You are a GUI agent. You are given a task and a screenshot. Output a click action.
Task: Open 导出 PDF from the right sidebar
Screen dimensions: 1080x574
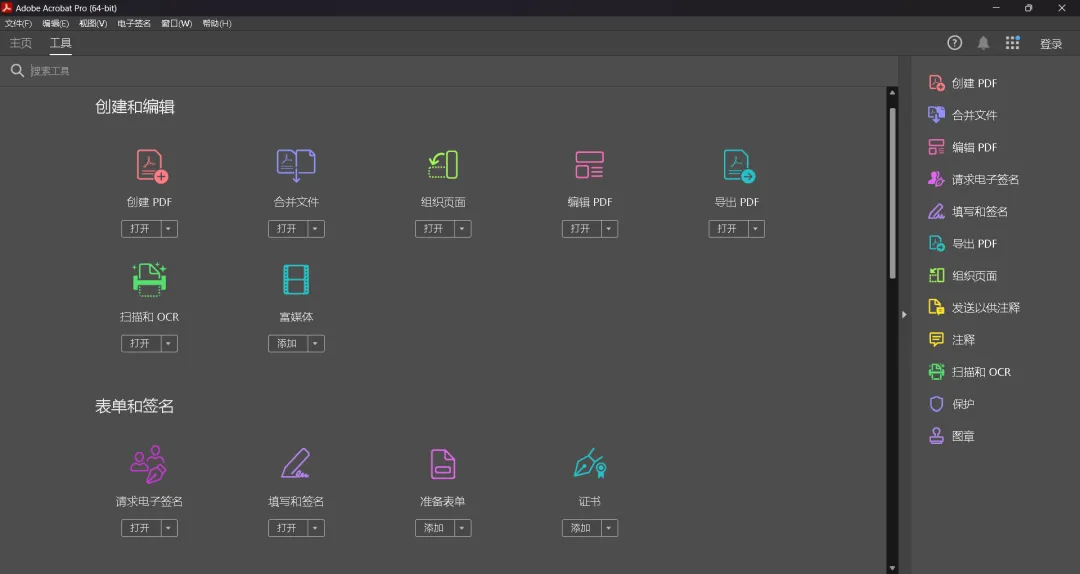962,243
